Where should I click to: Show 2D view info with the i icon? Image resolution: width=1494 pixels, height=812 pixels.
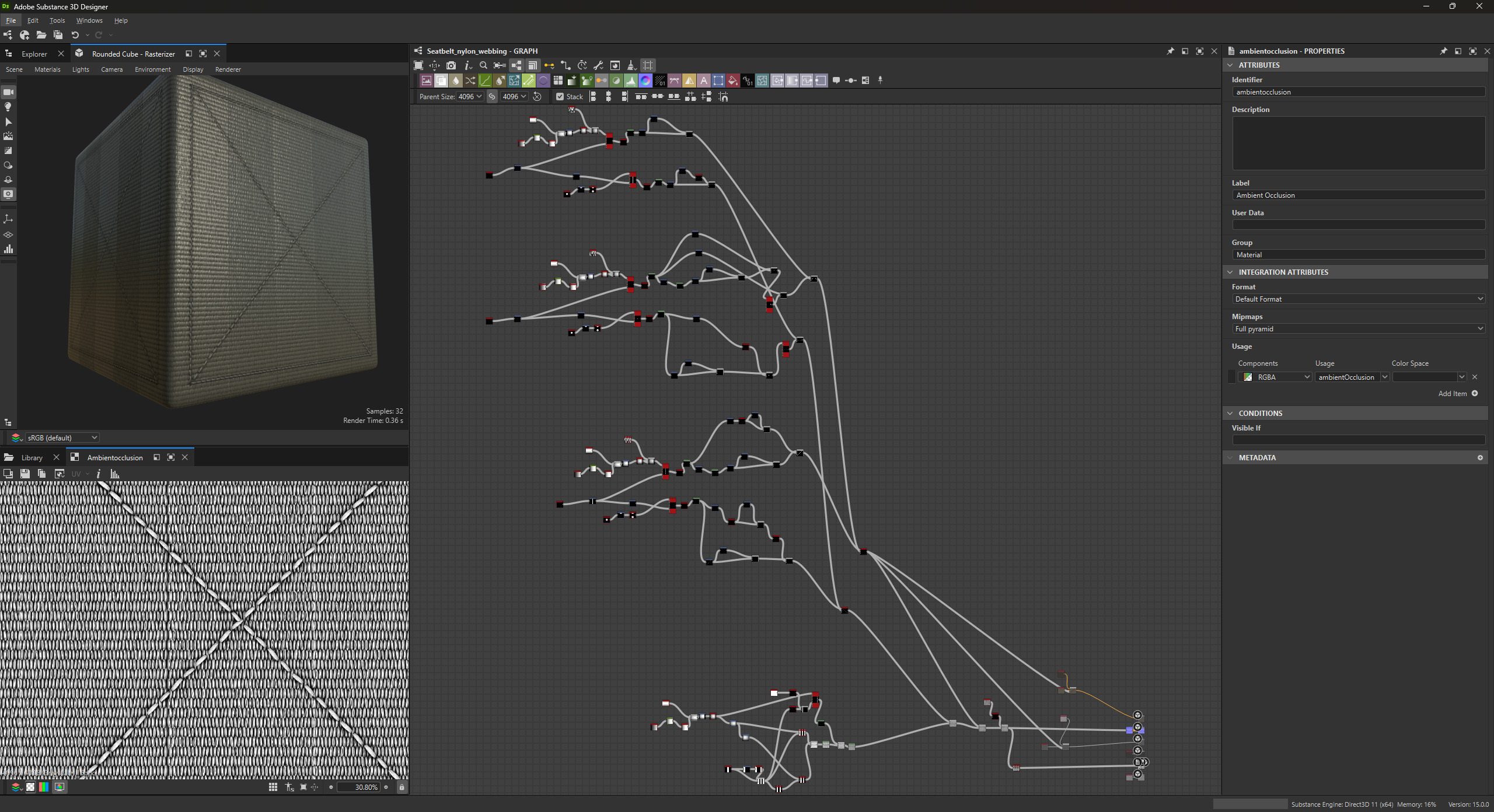(x=98, y=474)
